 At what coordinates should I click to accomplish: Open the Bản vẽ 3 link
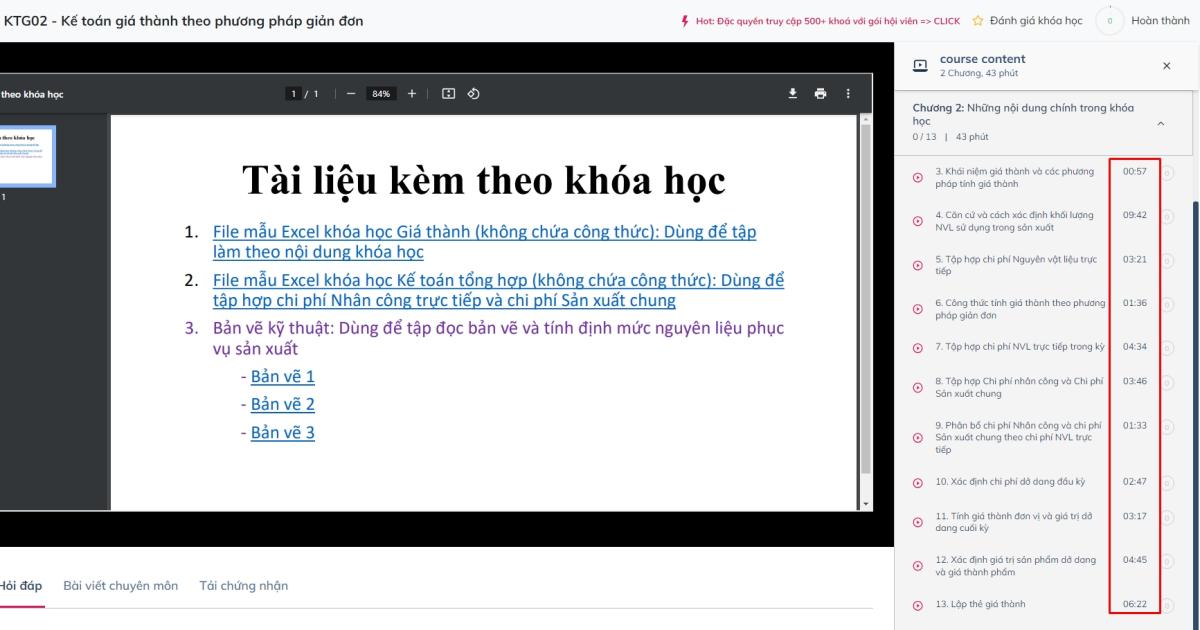point(283,432)
